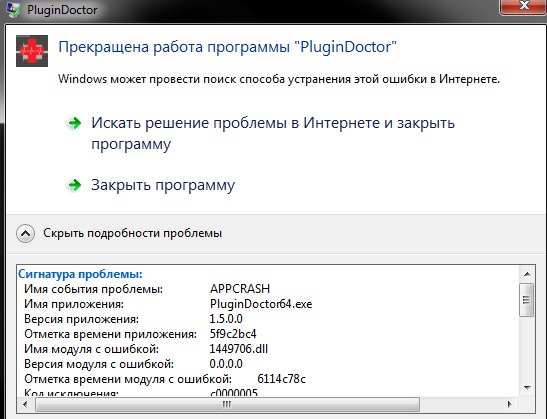Screen dimensions: 547x419
Task: Click the title bar PluginDoctor window icon
Action: (x=14, y=9)
